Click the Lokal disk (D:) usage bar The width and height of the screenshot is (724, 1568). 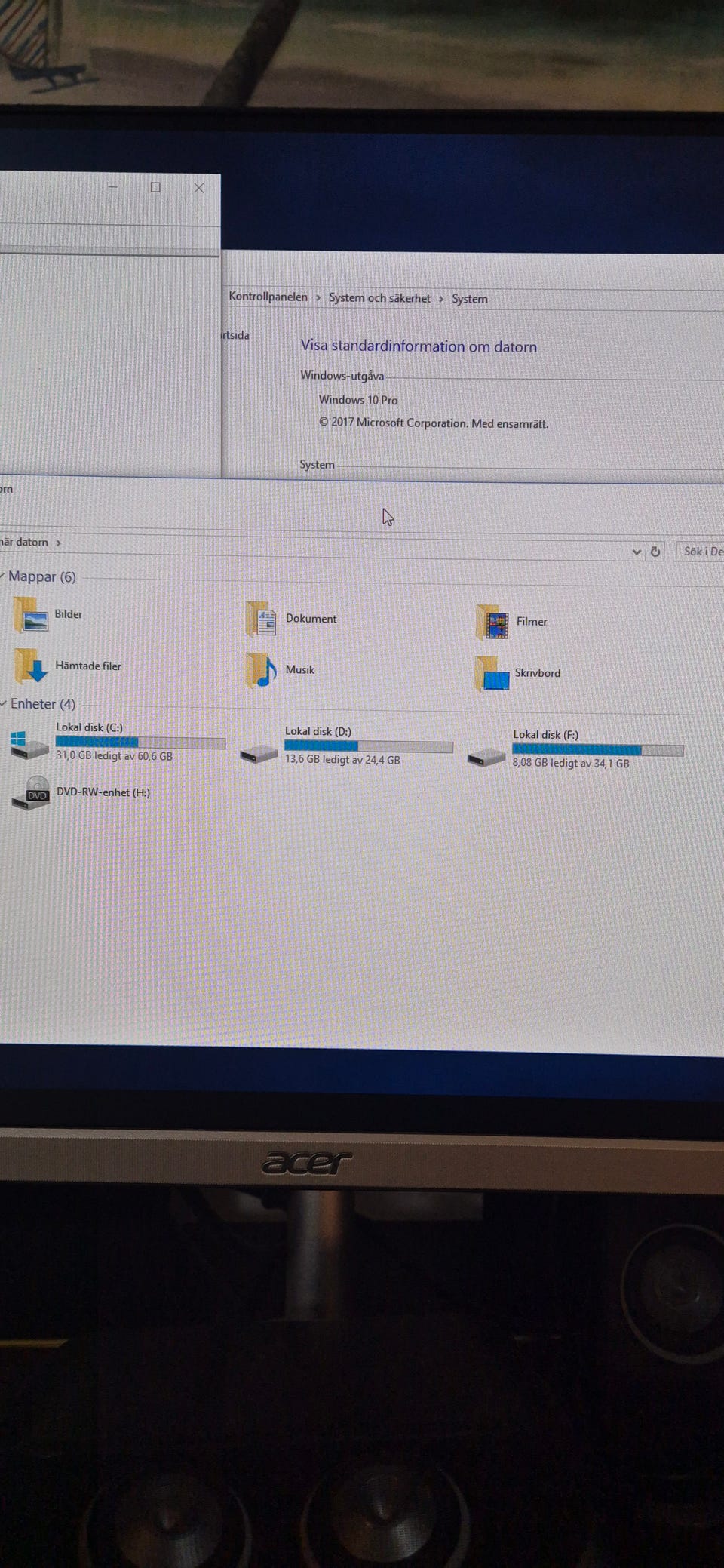click(x=369, y=746)
